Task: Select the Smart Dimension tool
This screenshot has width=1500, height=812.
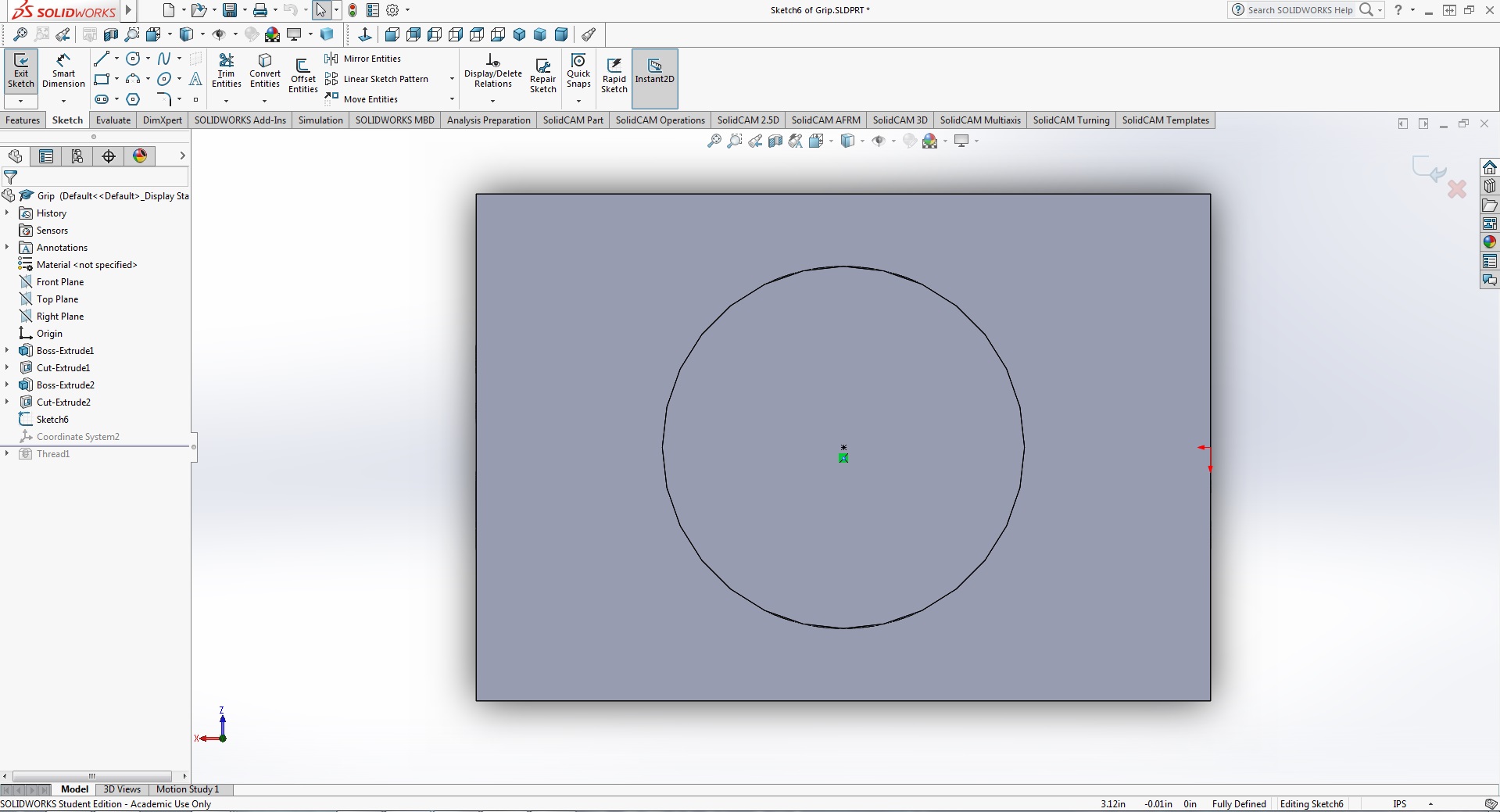Action: pyautogui.click(x=63, y=71)
